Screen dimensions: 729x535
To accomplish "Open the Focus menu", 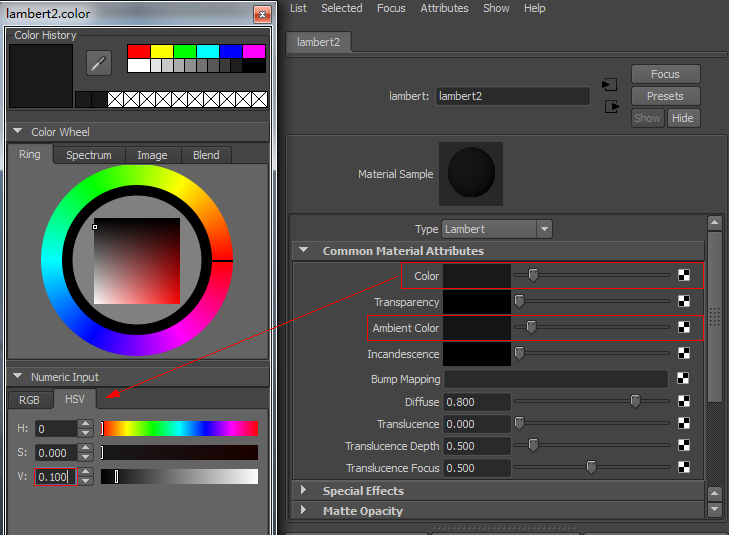I will [x=391, y=8].
